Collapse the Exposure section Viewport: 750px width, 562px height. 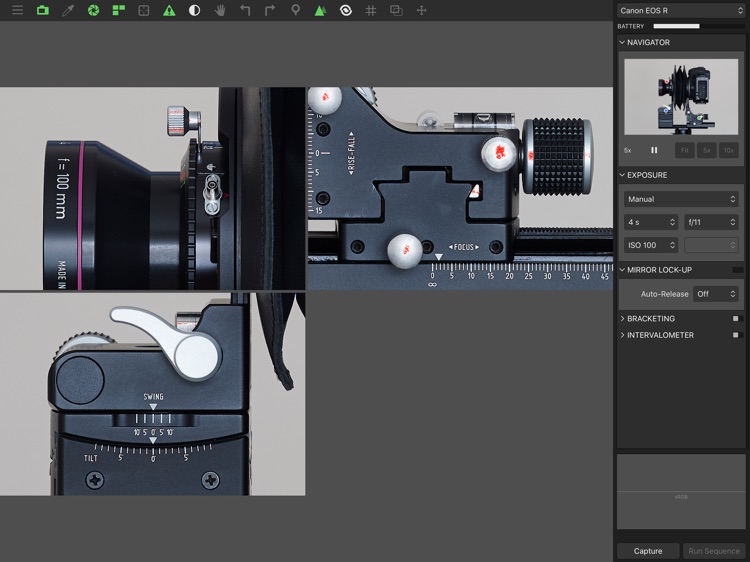(622, 175)
